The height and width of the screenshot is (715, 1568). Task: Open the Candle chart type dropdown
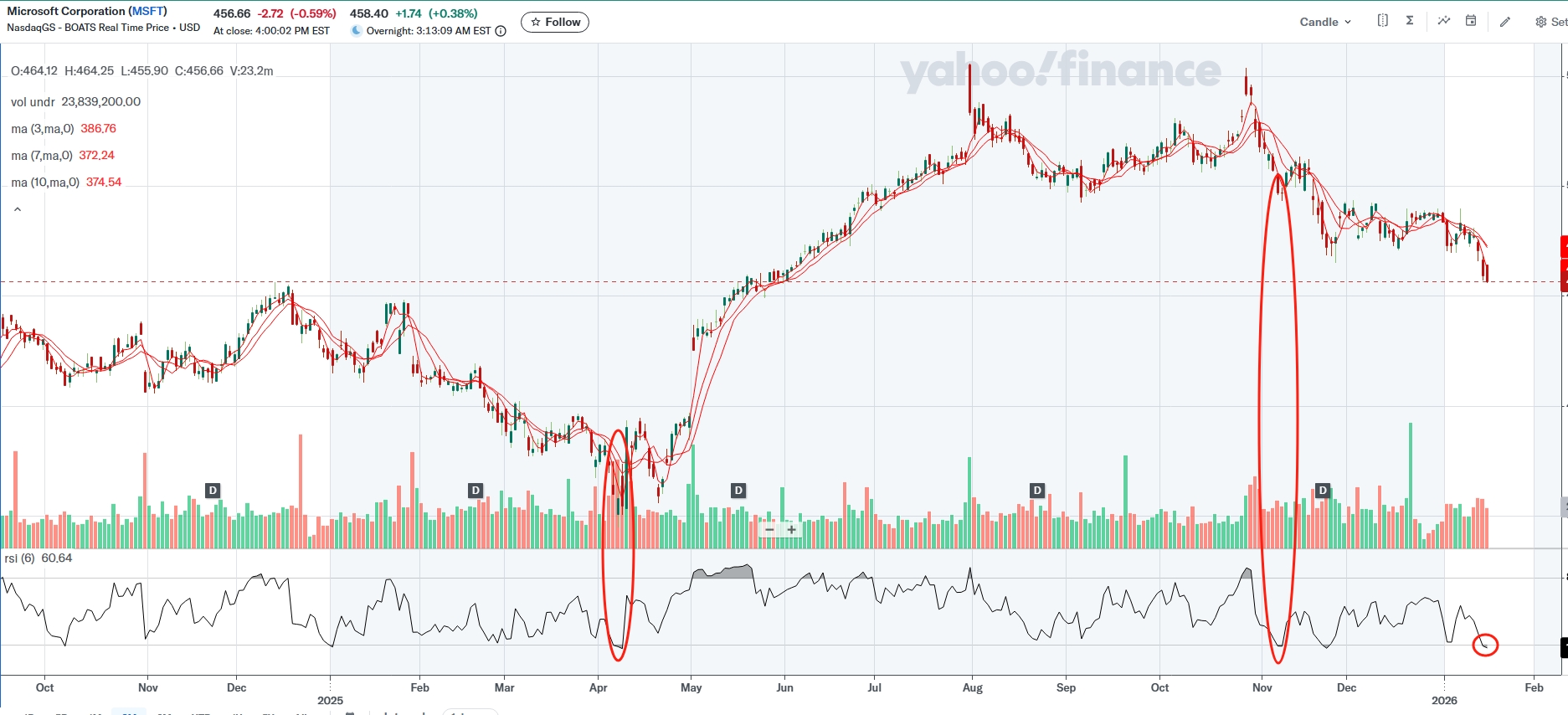click(1324, 22)
